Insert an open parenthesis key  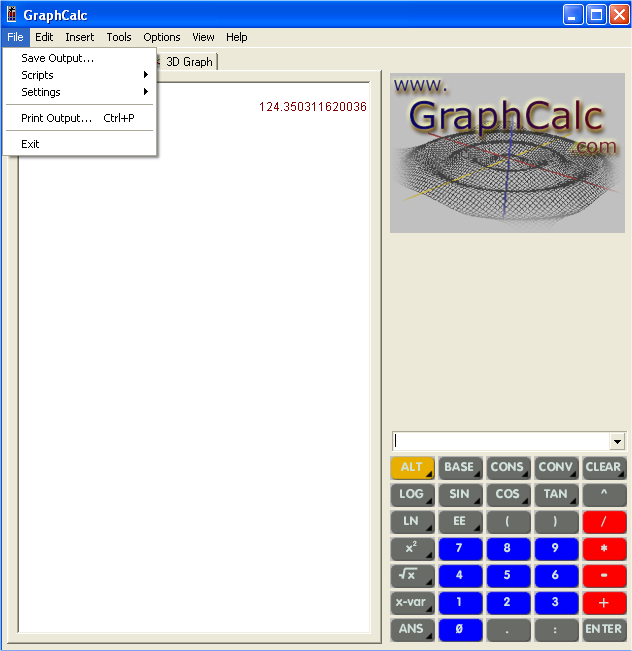pos(508,522)
